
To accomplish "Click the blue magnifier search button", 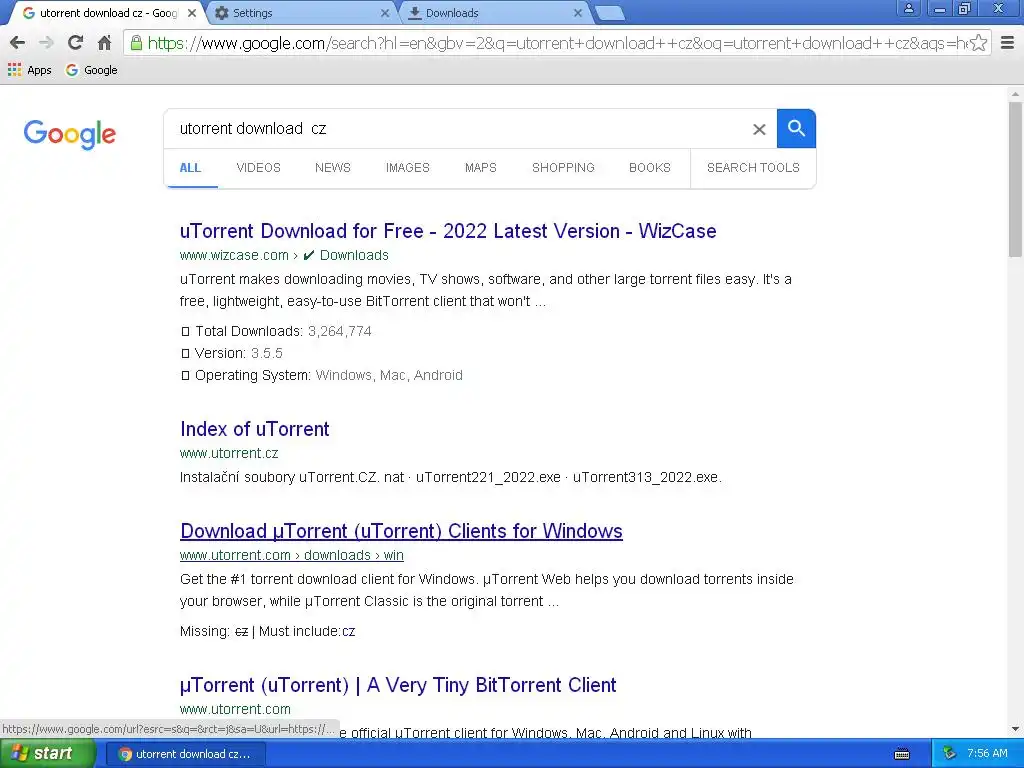I will pos(796,129).
